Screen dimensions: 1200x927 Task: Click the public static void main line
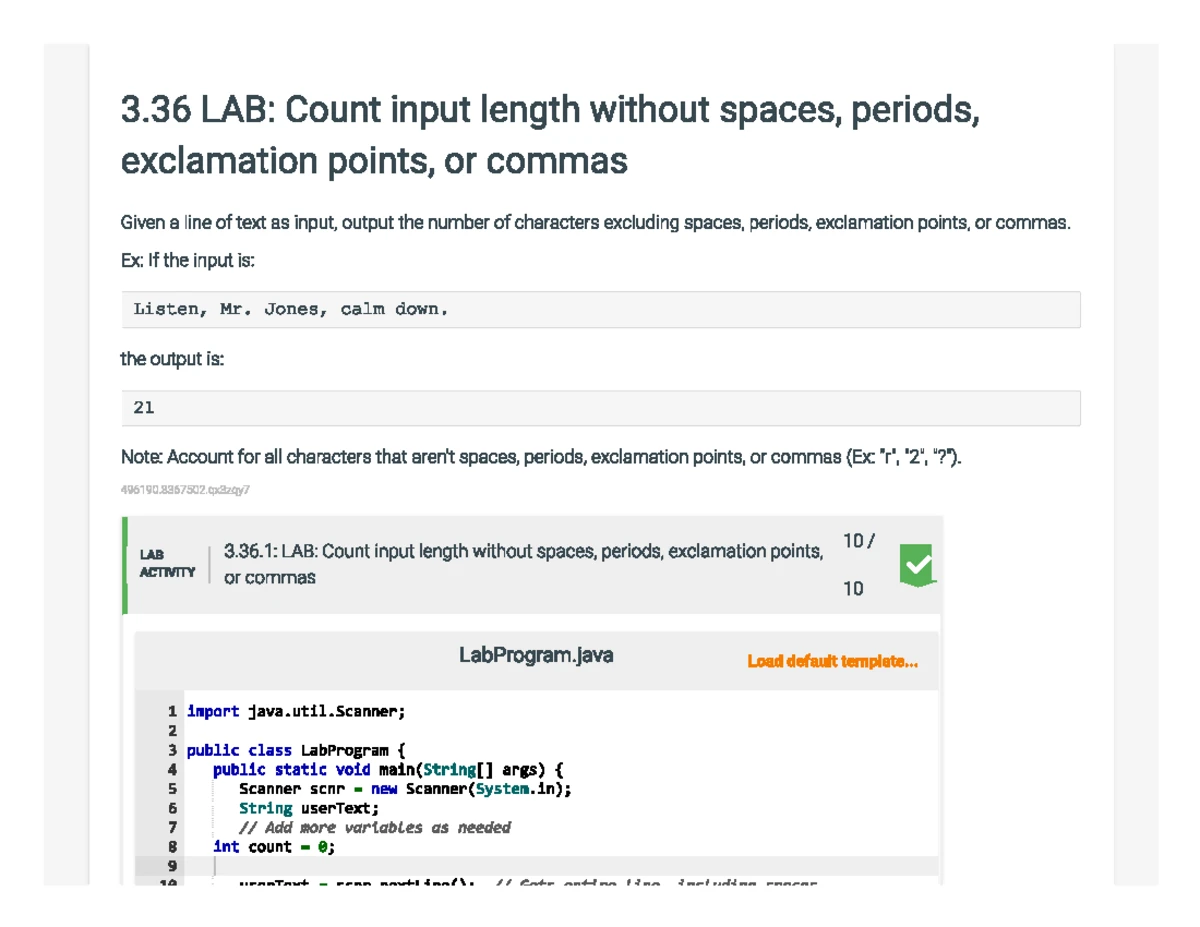[x=388, y=770]
